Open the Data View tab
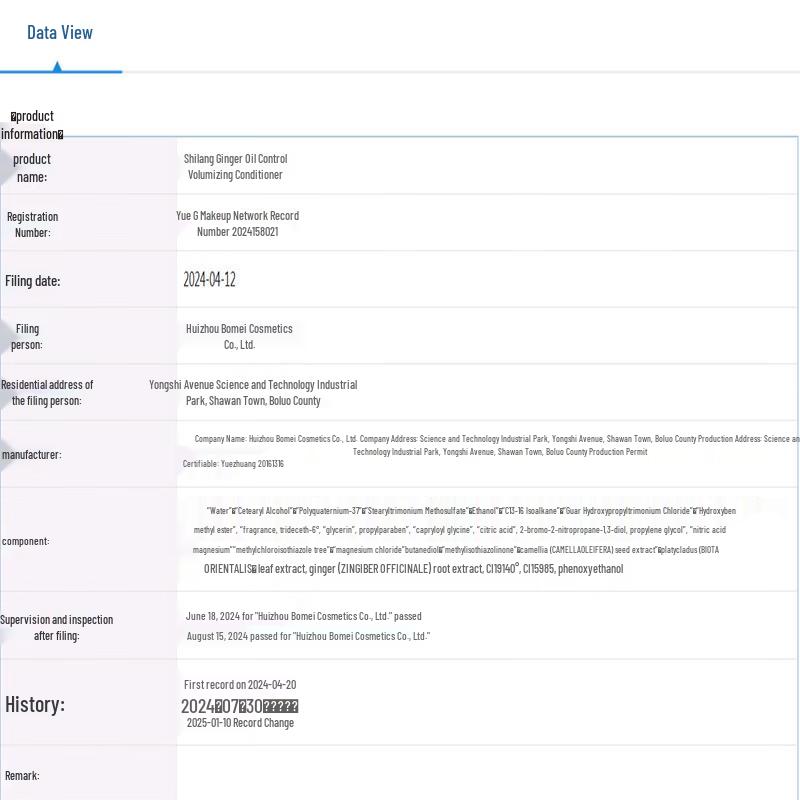This screenshot has height=800, width=800. click(x=60, y=33)
